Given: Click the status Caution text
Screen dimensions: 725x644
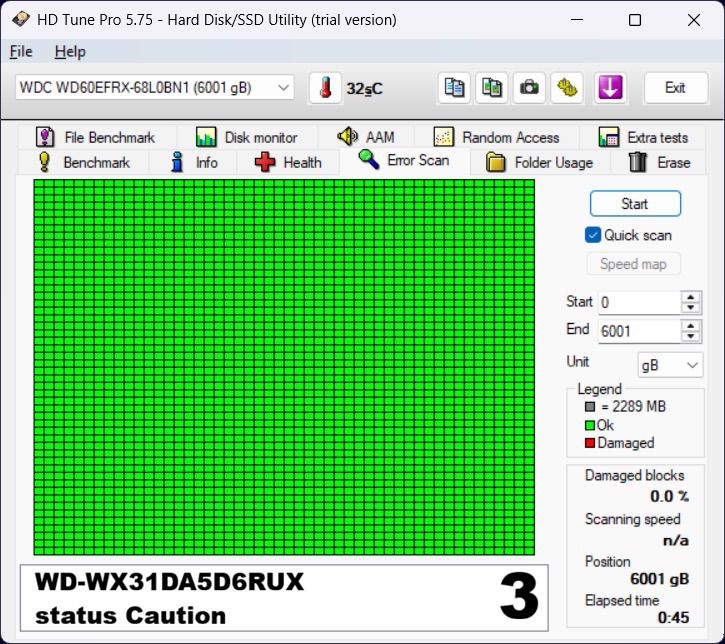Looking at the screenshot, I should 130,616.
